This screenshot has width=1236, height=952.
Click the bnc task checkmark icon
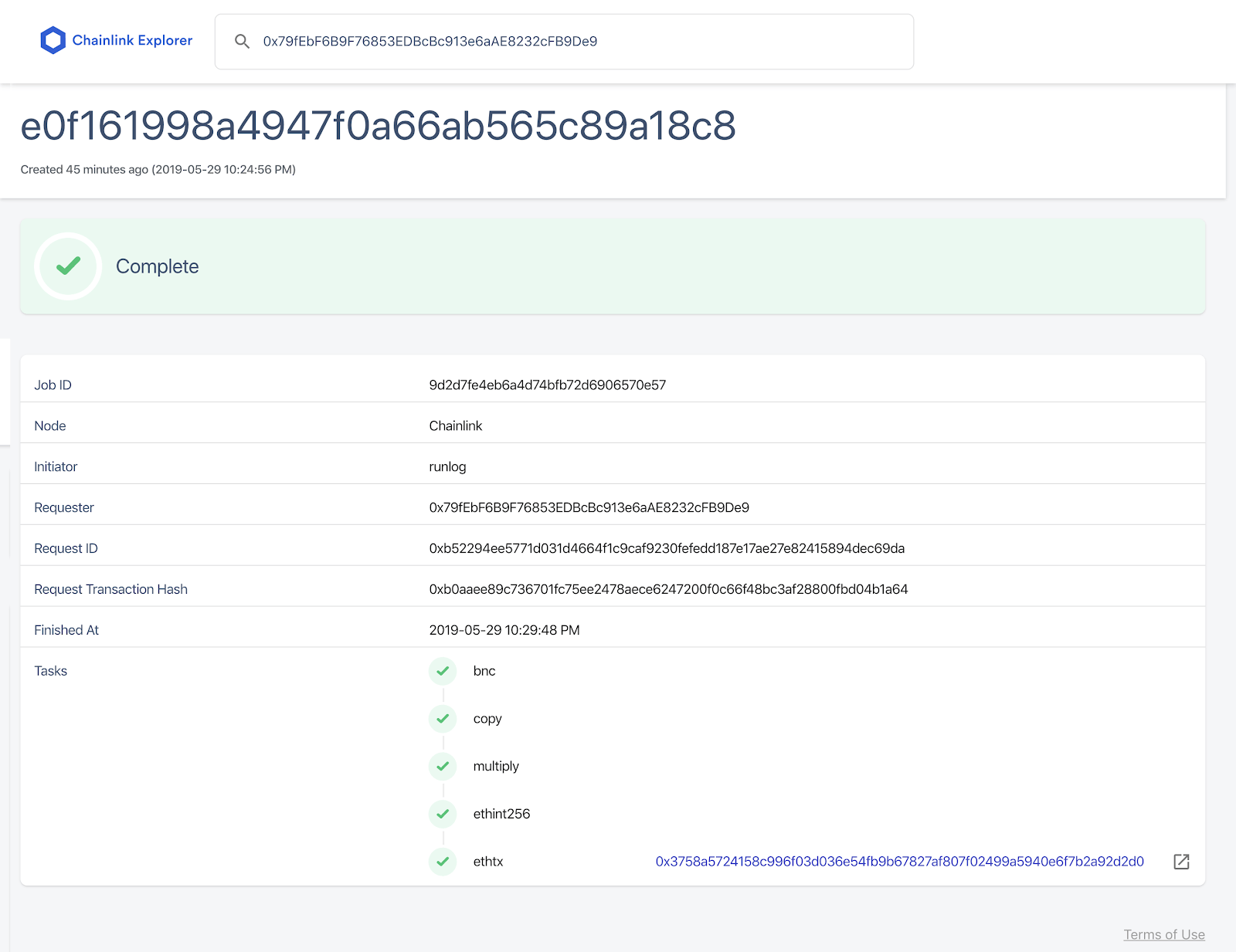click(443, 671)
